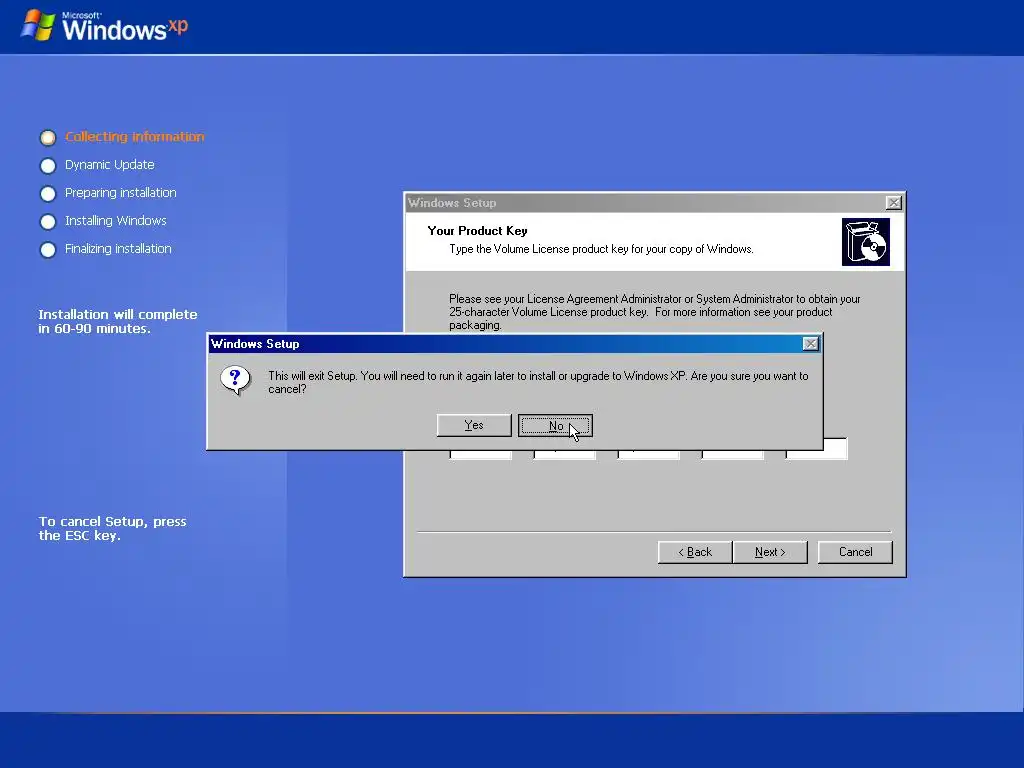Click the "Your Product Key" heading
The height and width of the screenshot is (768, 1024).
pyautogui.click(x=477, y=231)
